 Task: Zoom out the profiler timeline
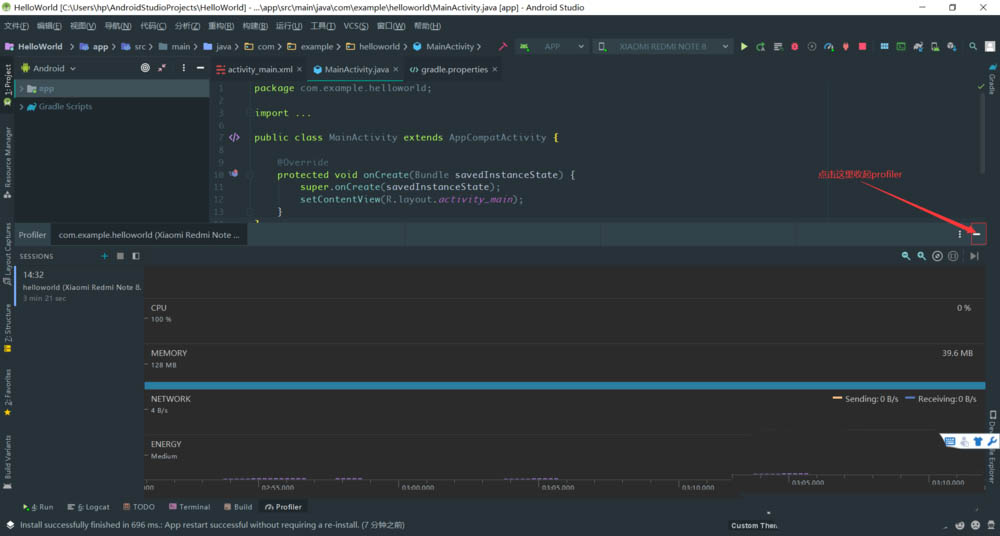906,256
